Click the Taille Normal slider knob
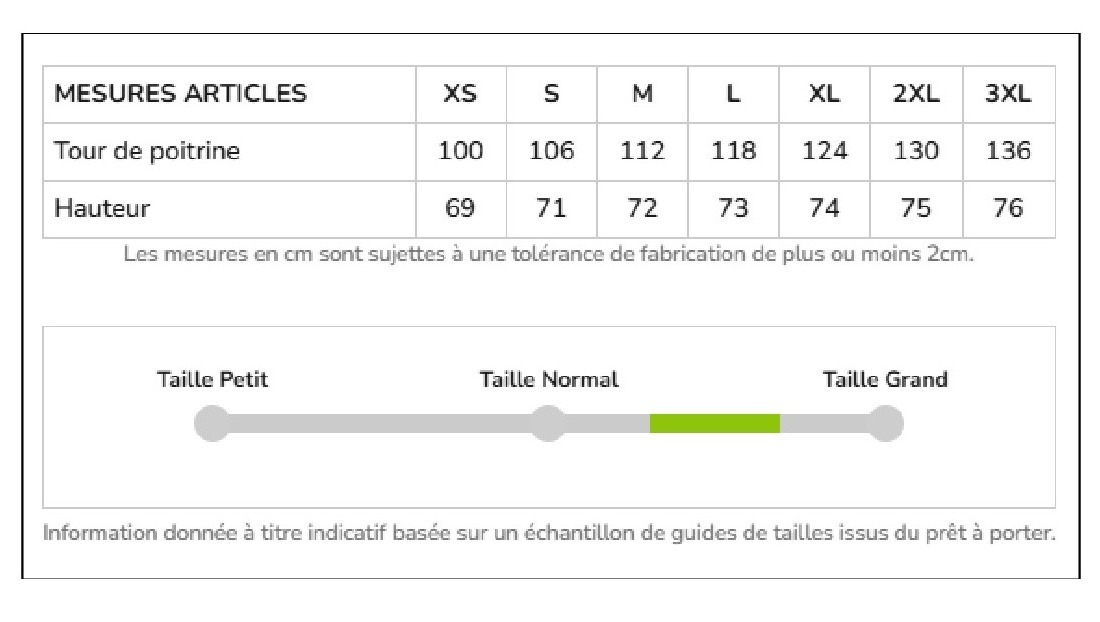This screenshot has height=622, width=1100. pos(548,424)
